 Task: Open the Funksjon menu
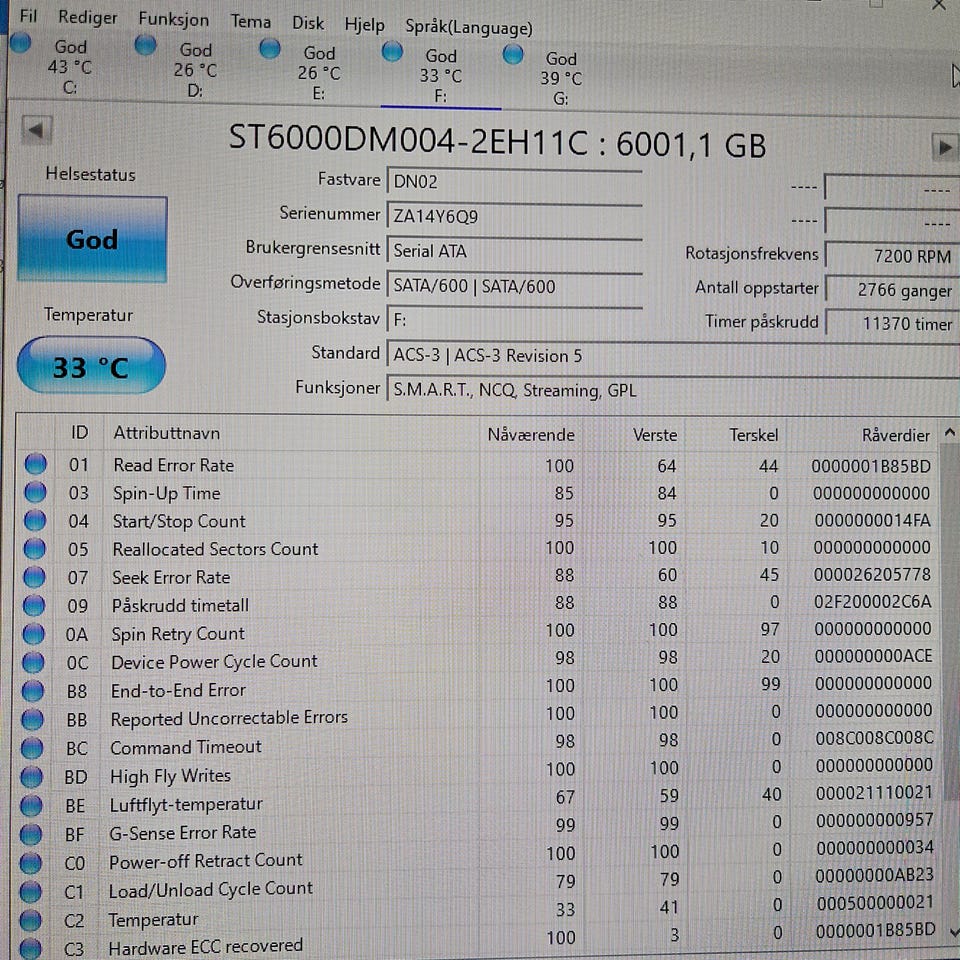click(x=173, y=20)
